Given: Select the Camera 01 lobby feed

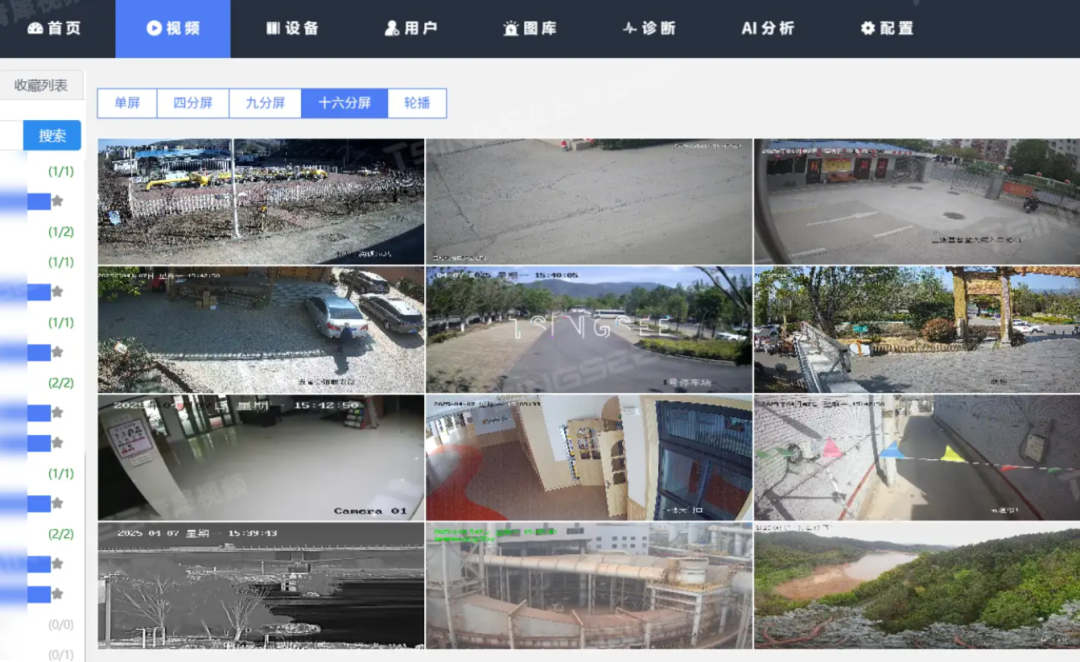Looking at the screenshot, I should point(261,457).
